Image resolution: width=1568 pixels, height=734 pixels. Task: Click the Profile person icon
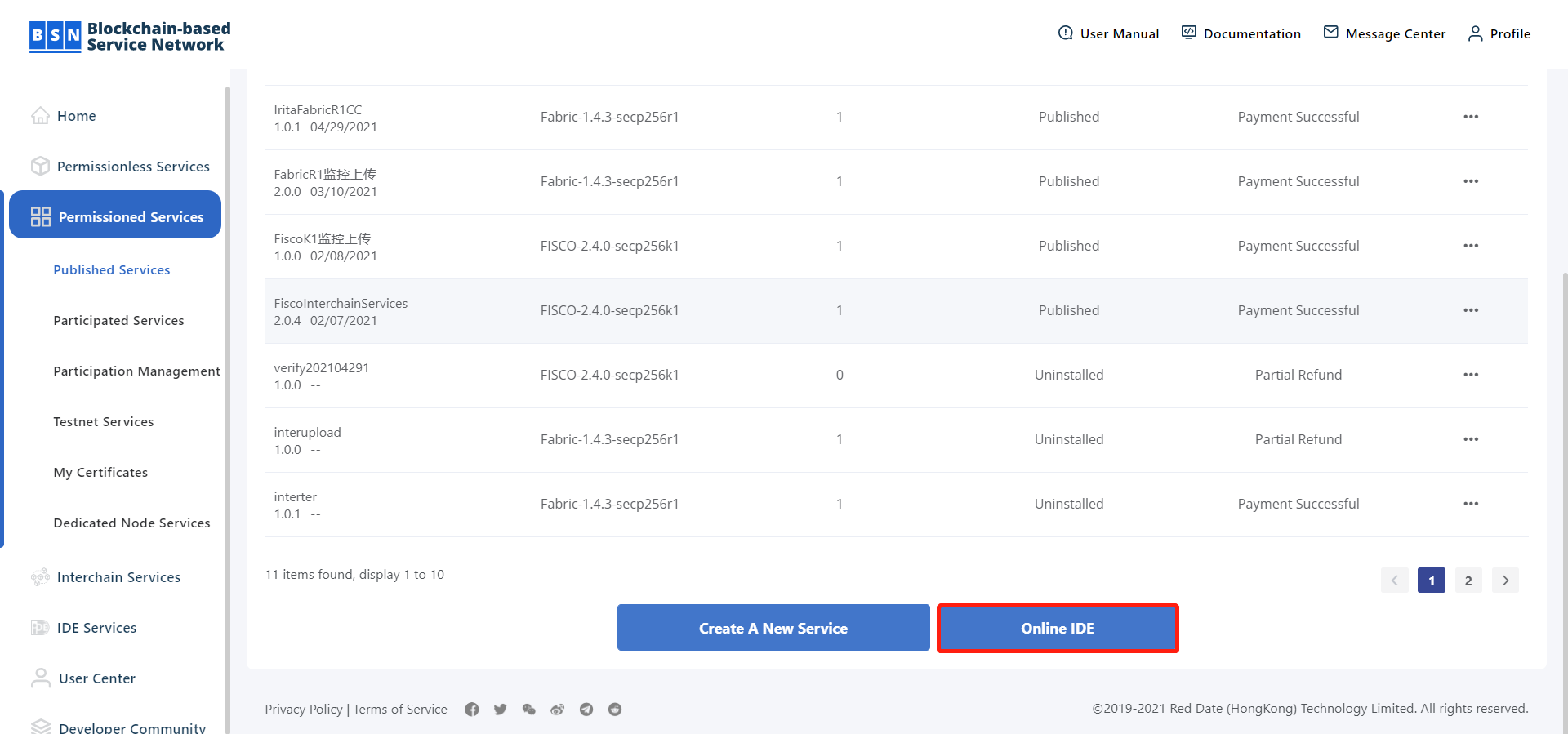coord(1476,33)
